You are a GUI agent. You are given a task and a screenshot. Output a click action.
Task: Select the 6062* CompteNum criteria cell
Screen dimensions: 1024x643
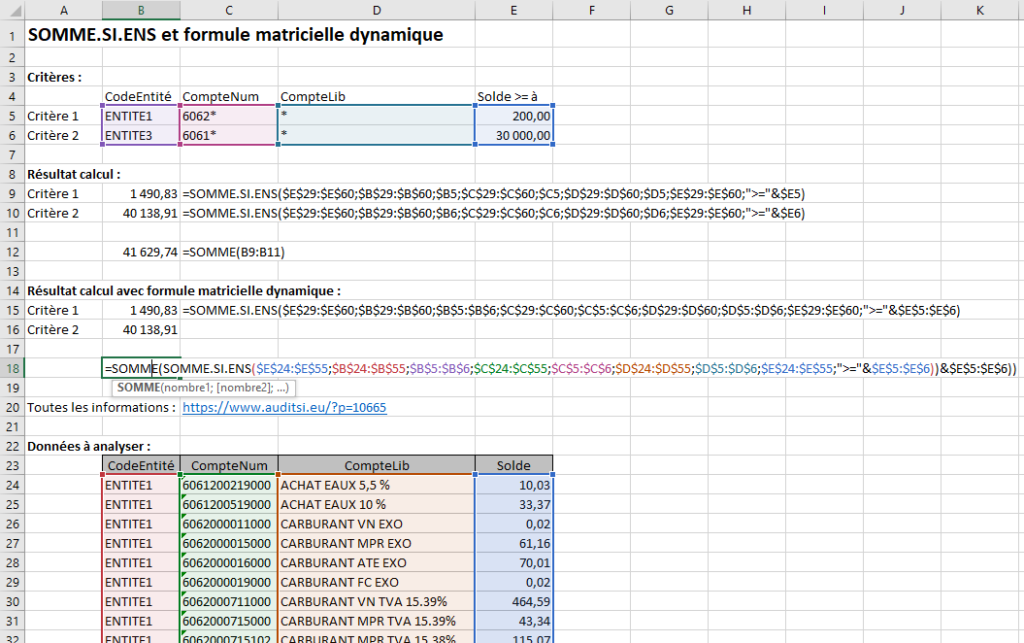(228, 116)
